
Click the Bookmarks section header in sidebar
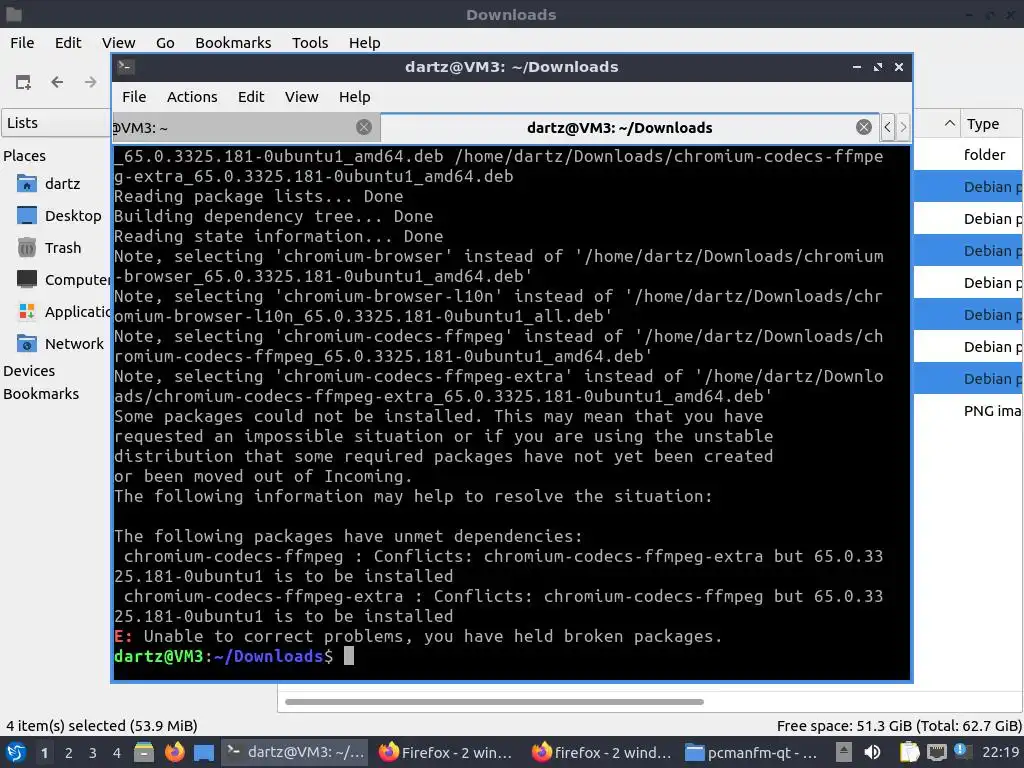pyautogui.click(x=41, y=394)
